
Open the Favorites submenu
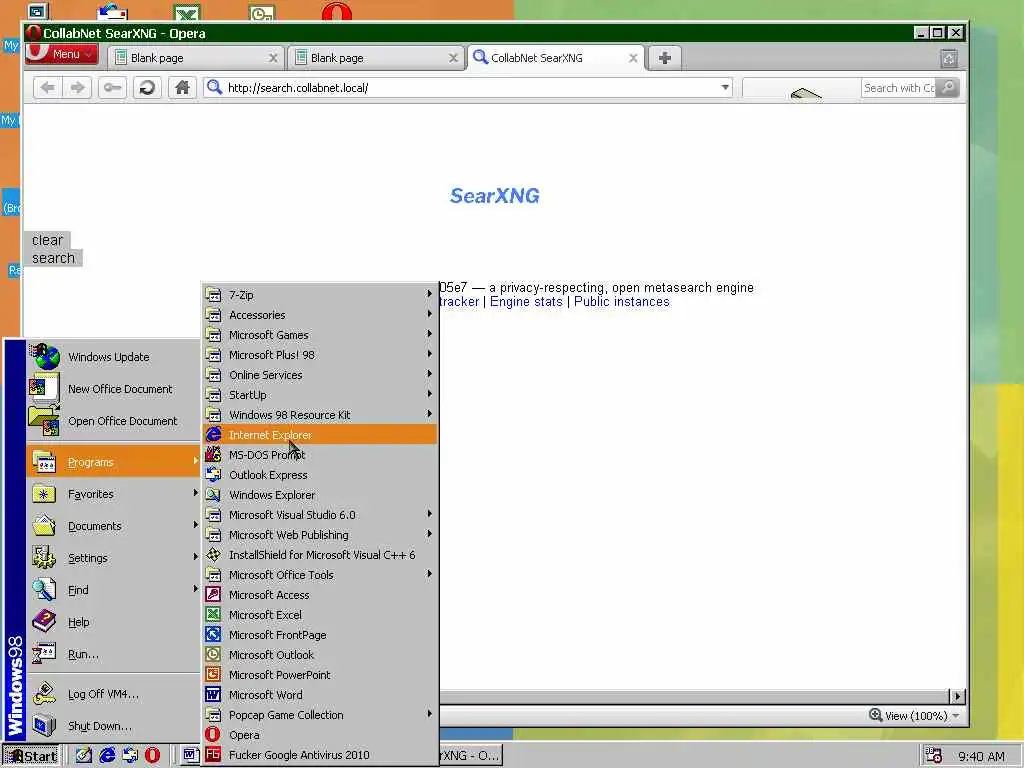click(x=113, y=494)
